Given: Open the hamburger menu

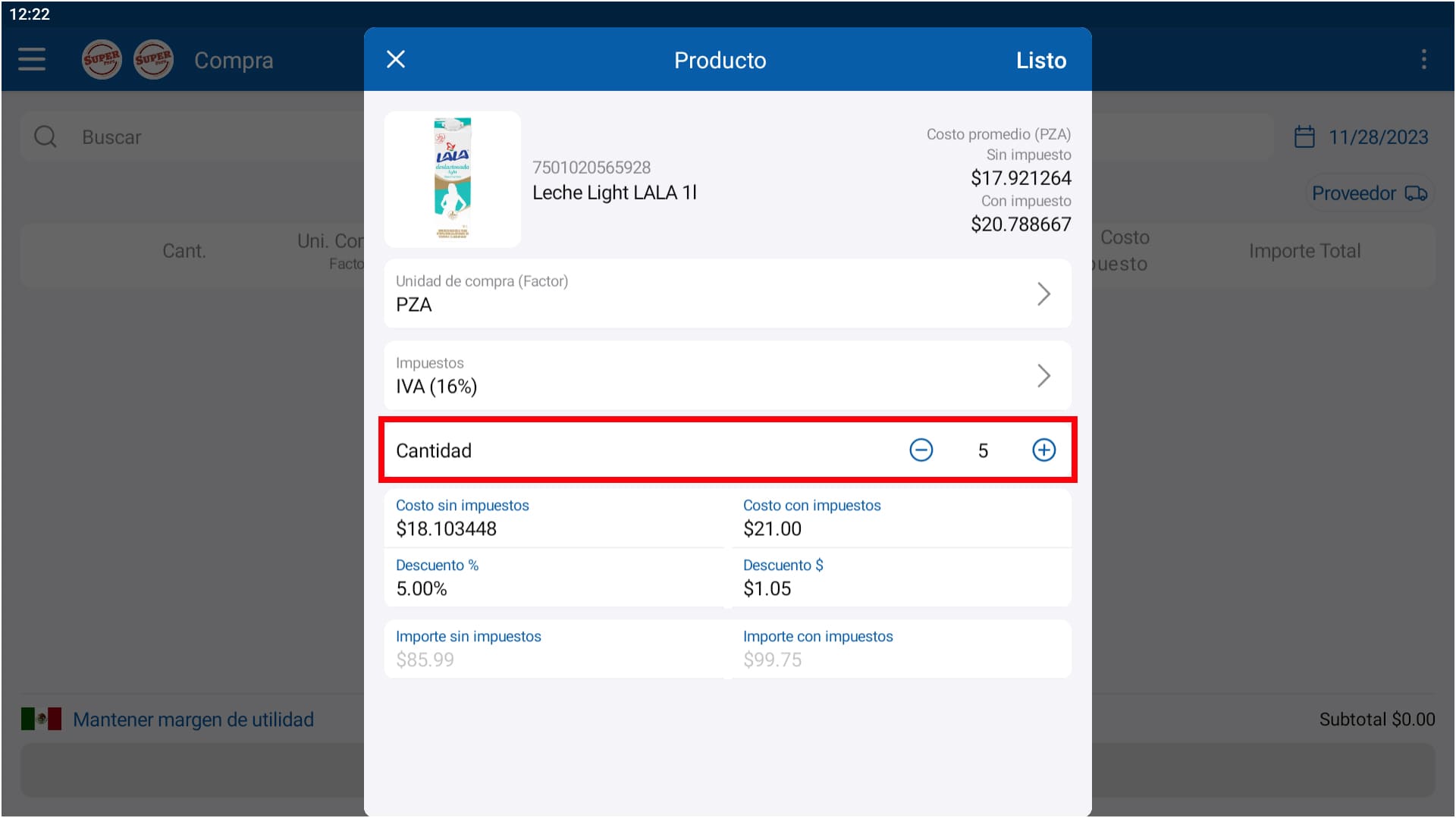Looking at the screenshot, I should 32,59.
